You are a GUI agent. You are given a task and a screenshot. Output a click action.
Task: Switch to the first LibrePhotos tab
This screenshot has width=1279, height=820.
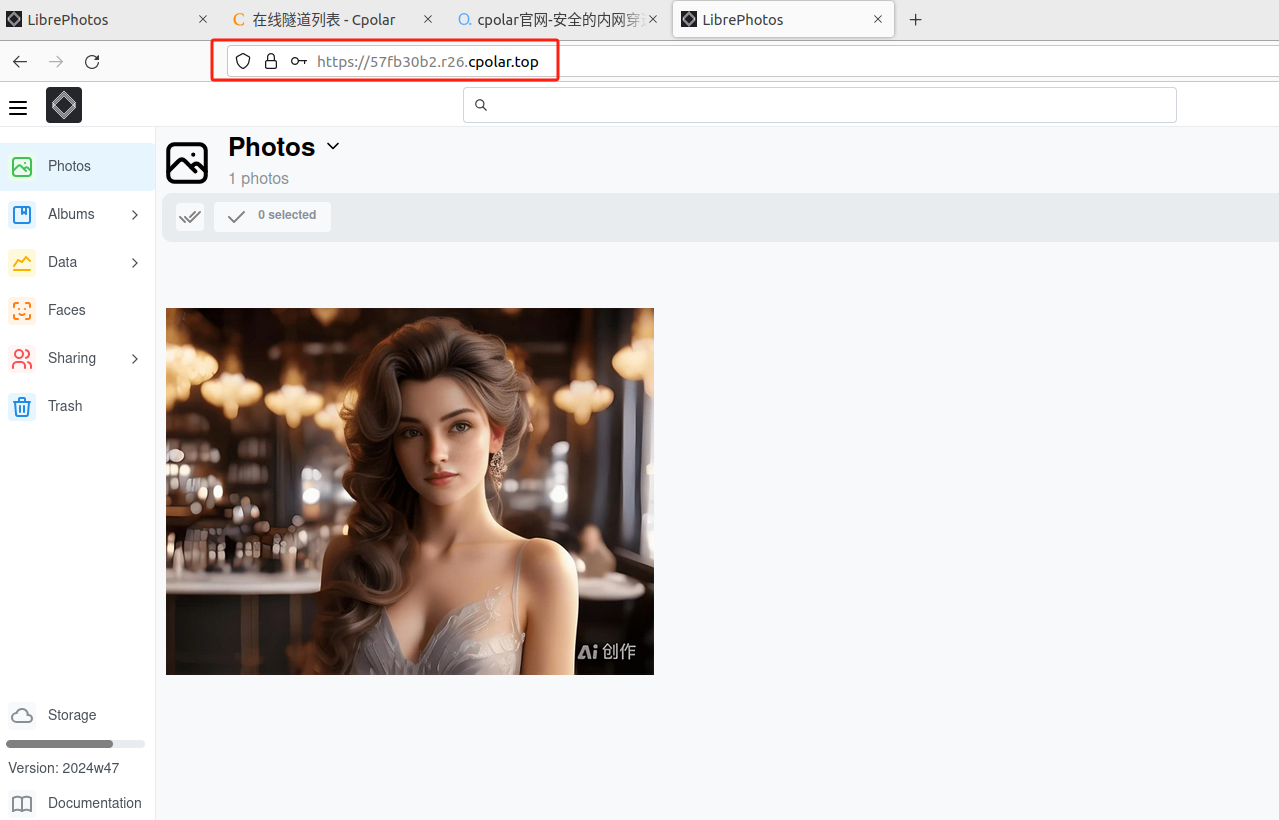click(109, 20)
